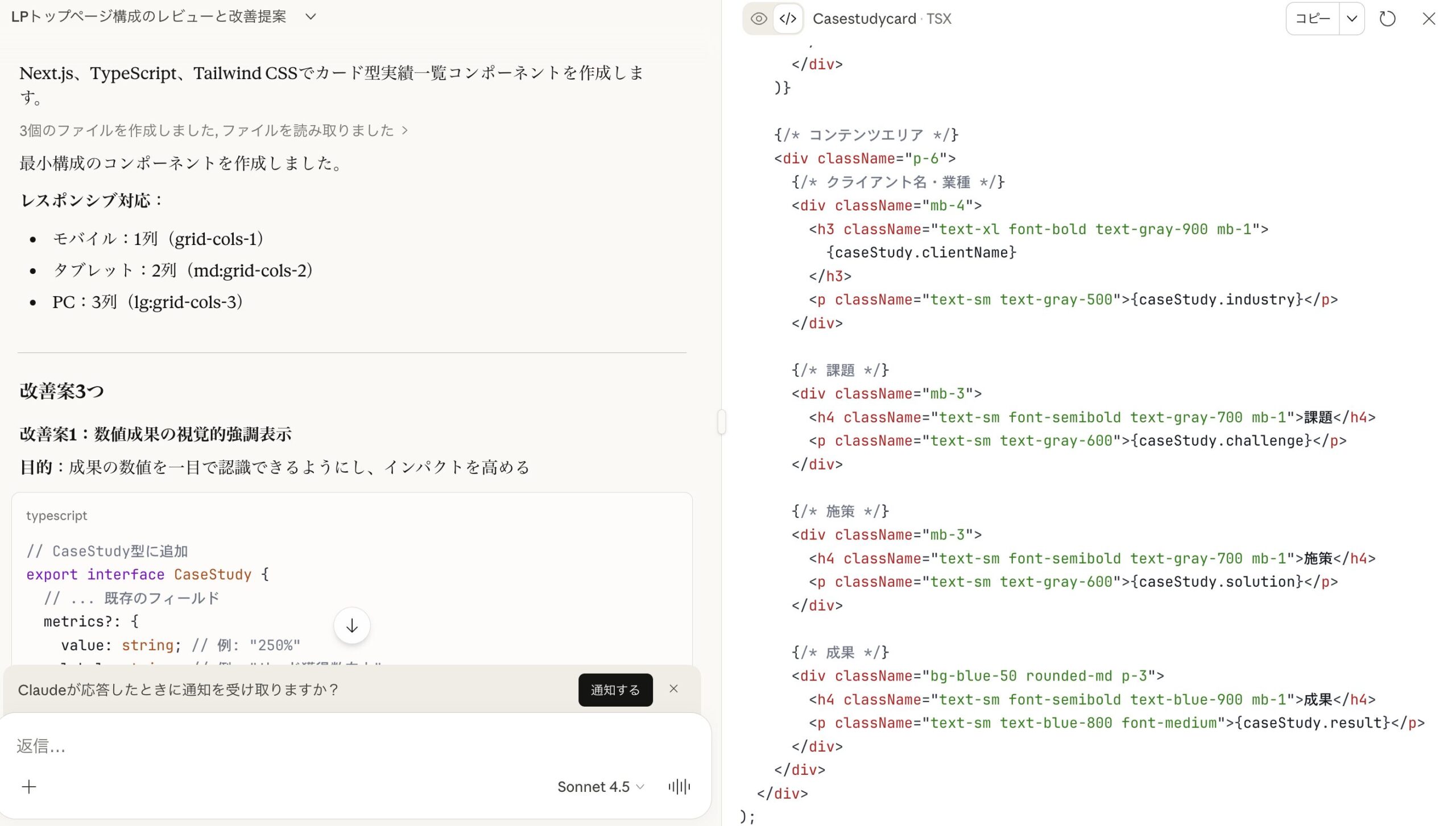
Task: Switch to the code view toggle
Action: click(788, 19)
